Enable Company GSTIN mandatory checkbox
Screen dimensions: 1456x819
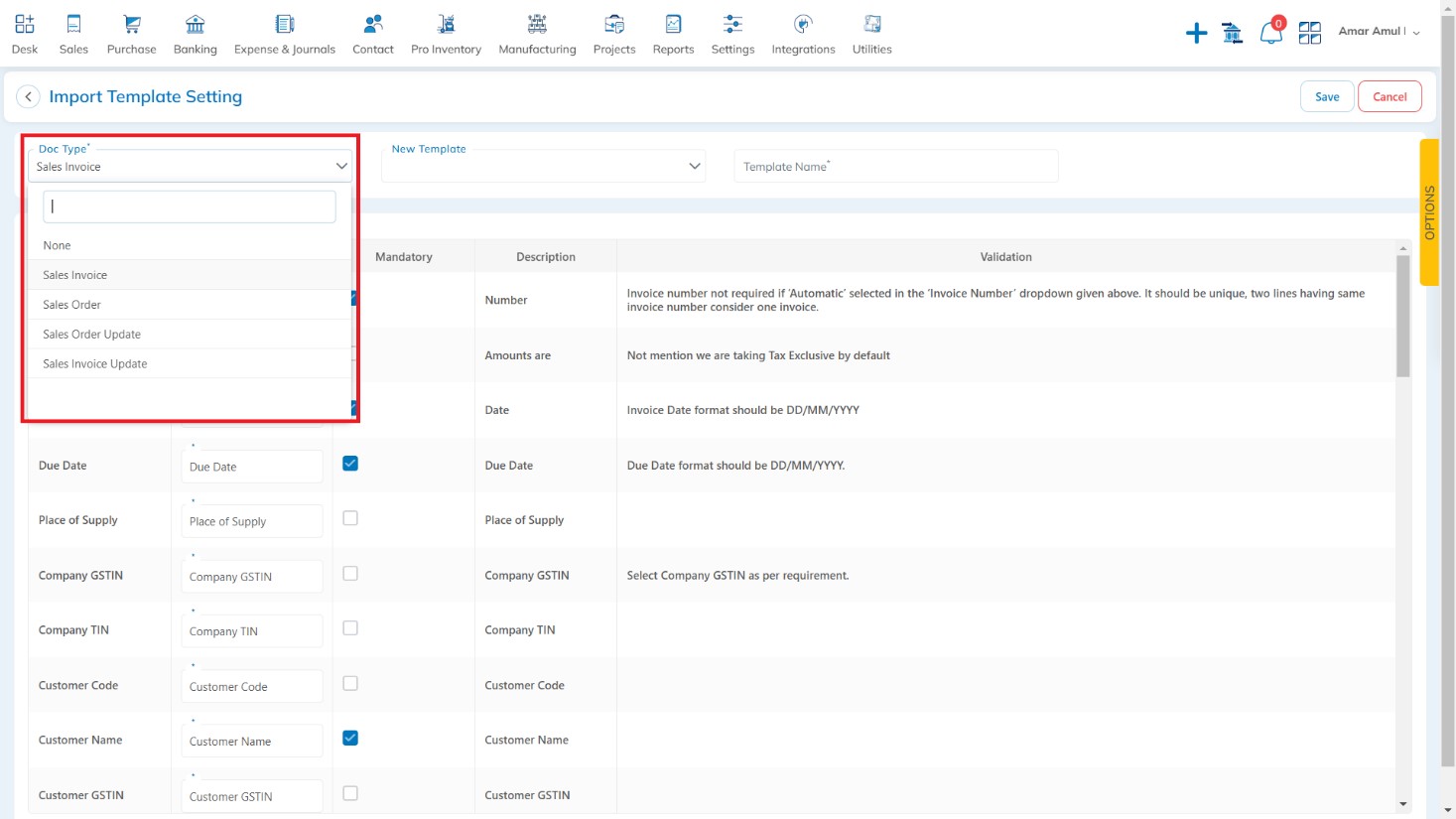point(350,574)
